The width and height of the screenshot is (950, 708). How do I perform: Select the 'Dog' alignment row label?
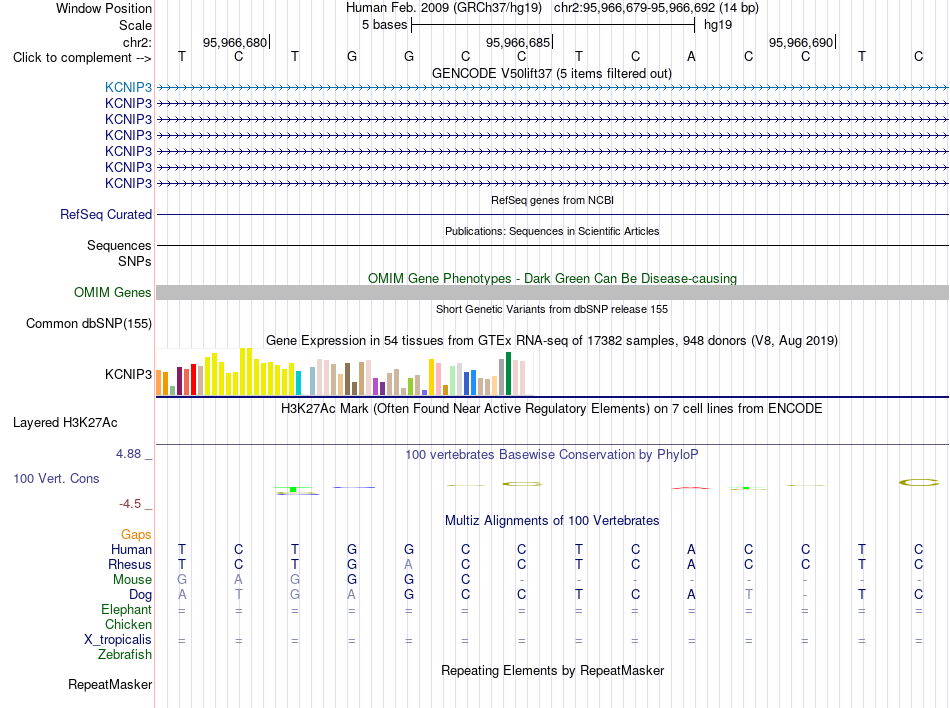click(x=140, y=595)
